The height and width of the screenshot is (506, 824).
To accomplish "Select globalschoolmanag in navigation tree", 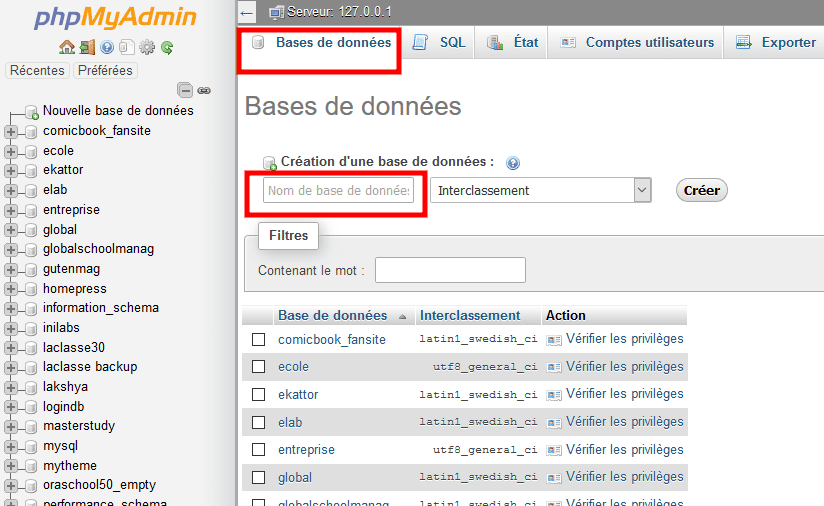I will click(x=98, y=249).
